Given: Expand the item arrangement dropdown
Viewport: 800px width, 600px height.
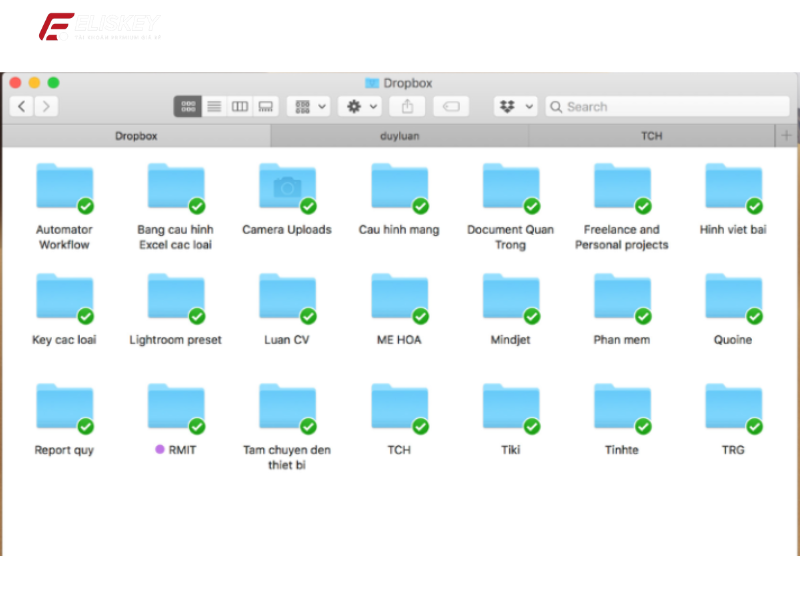Looking at the screenshot, I should [x=308, y=106].
